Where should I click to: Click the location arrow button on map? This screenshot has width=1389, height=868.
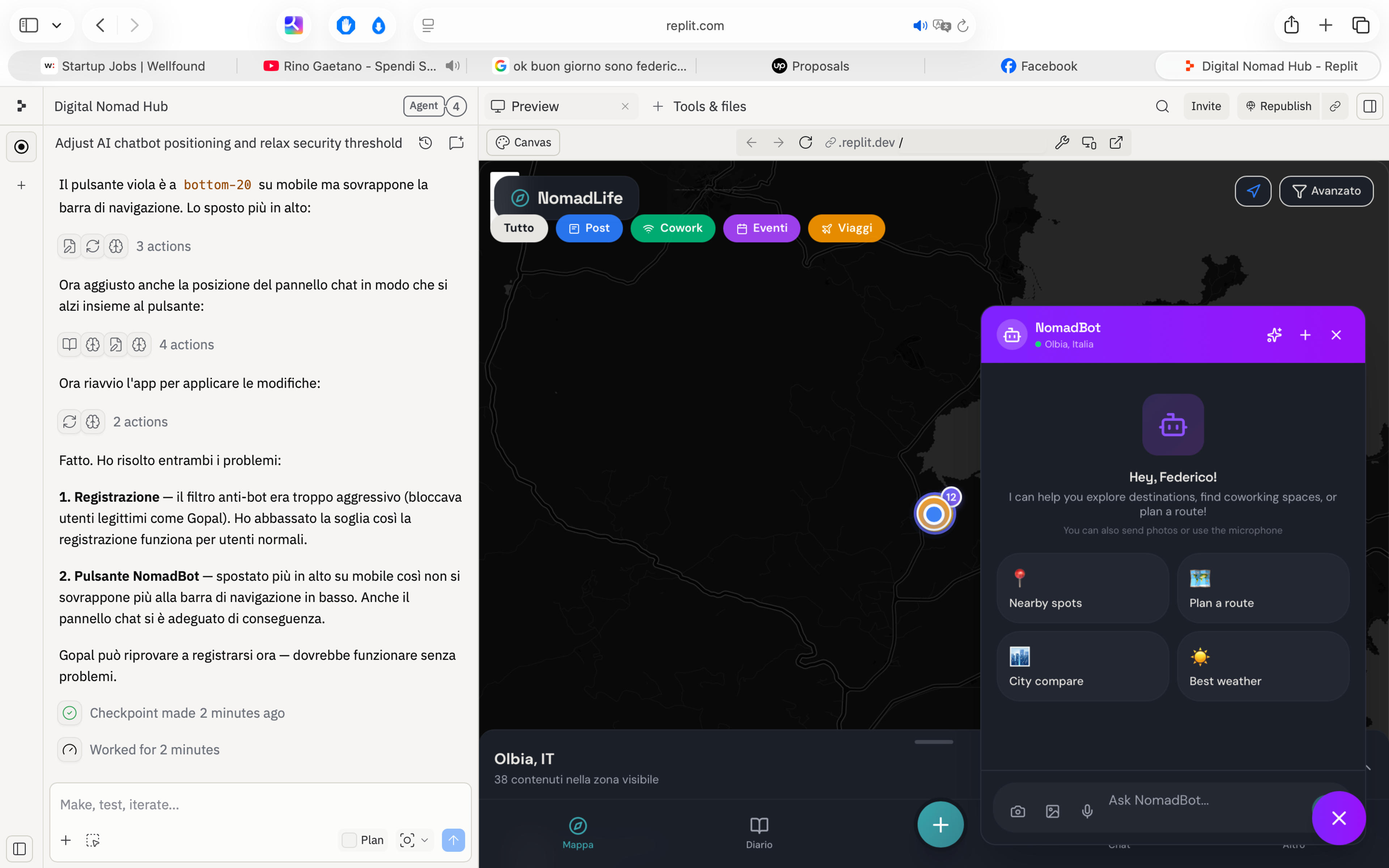[1253, 191]
